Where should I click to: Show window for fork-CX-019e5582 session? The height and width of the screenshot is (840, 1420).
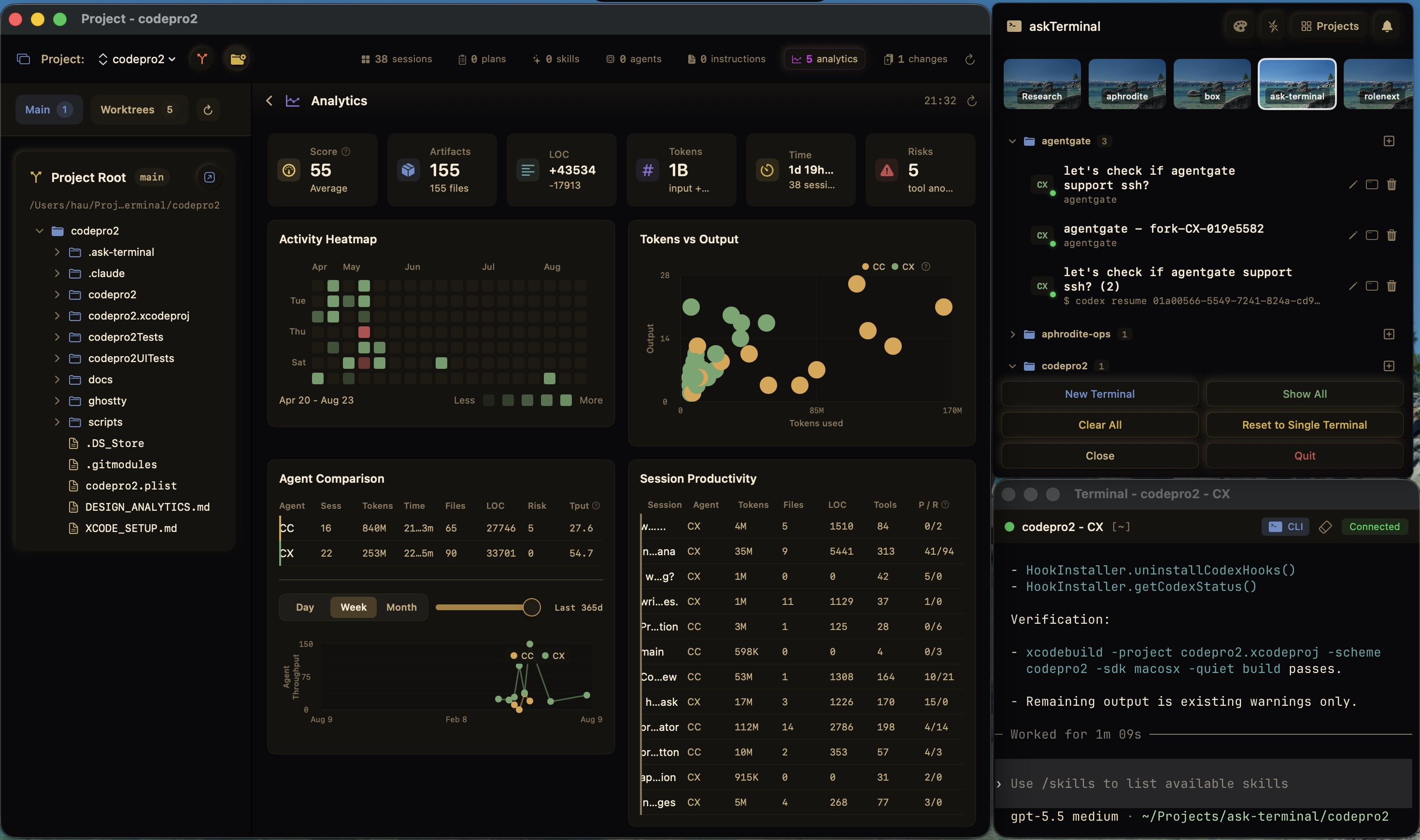tap(1371, 235)
